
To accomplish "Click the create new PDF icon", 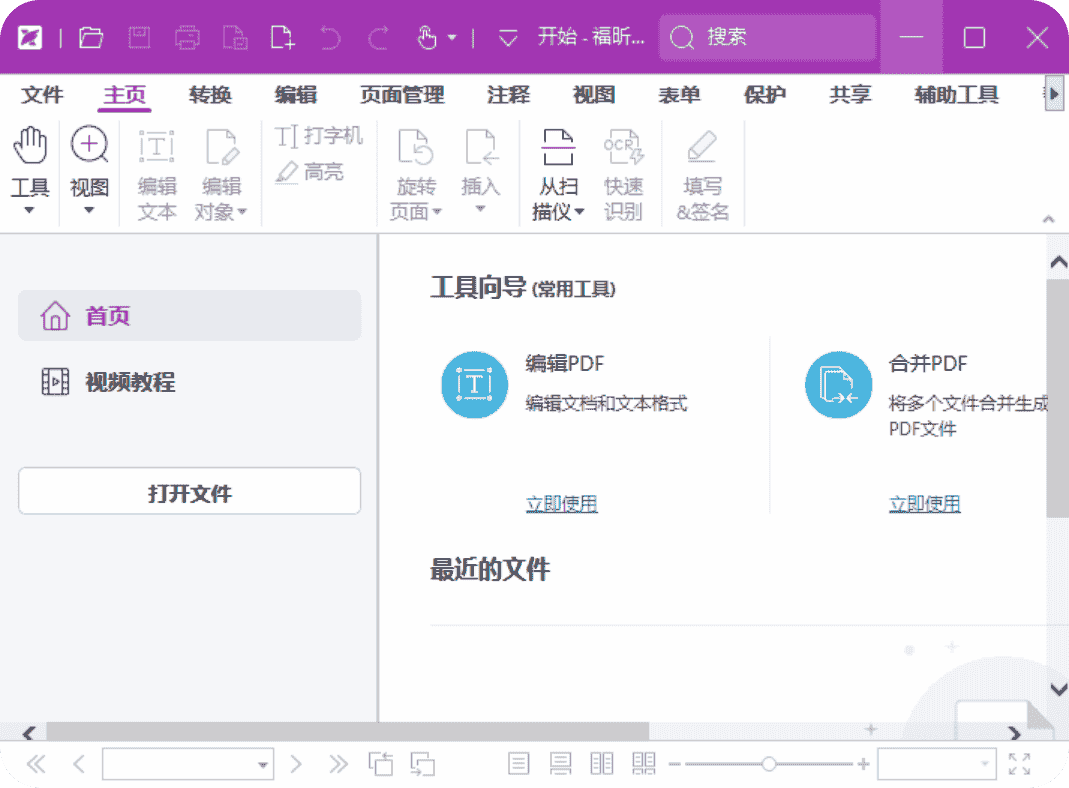I will (283, 38).
